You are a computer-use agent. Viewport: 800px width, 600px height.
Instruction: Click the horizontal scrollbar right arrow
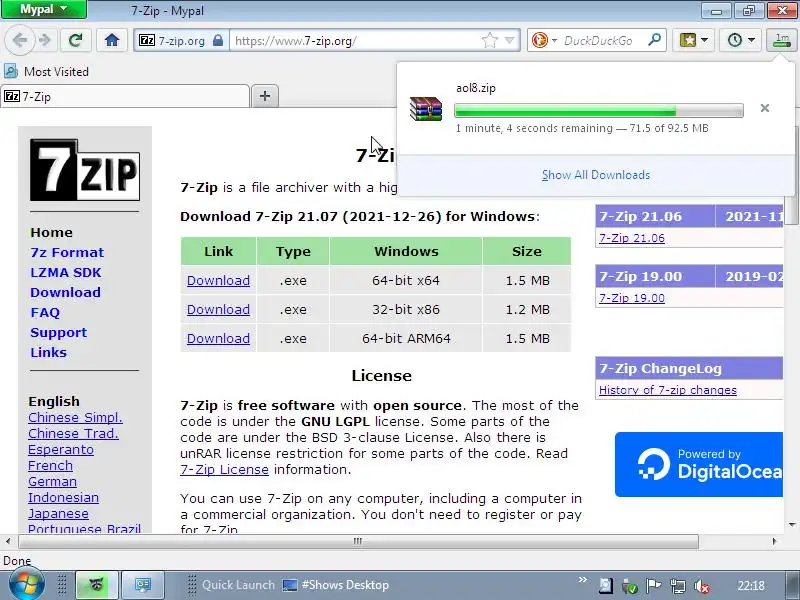tap(774, 541)
